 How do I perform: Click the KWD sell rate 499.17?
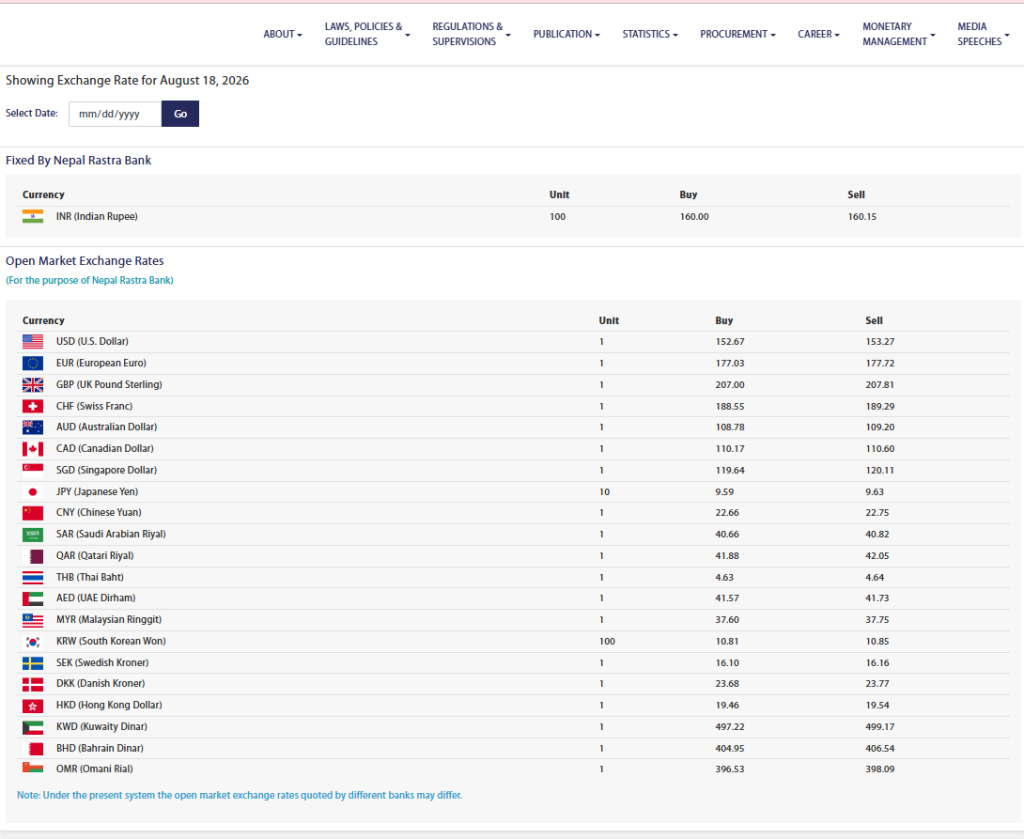click(880, 727)
